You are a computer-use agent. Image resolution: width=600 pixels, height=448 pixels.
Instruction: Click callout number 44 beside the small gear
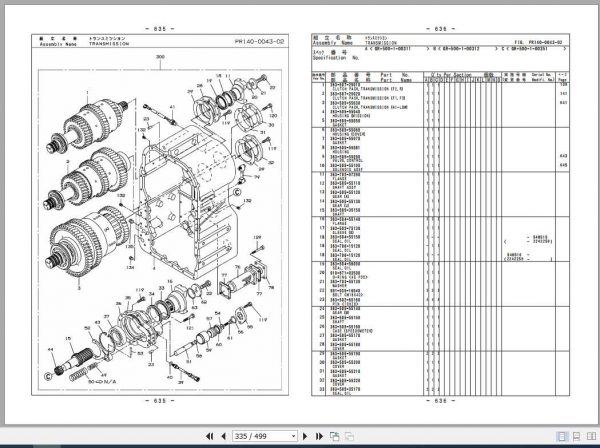click(x=51, y=349)
